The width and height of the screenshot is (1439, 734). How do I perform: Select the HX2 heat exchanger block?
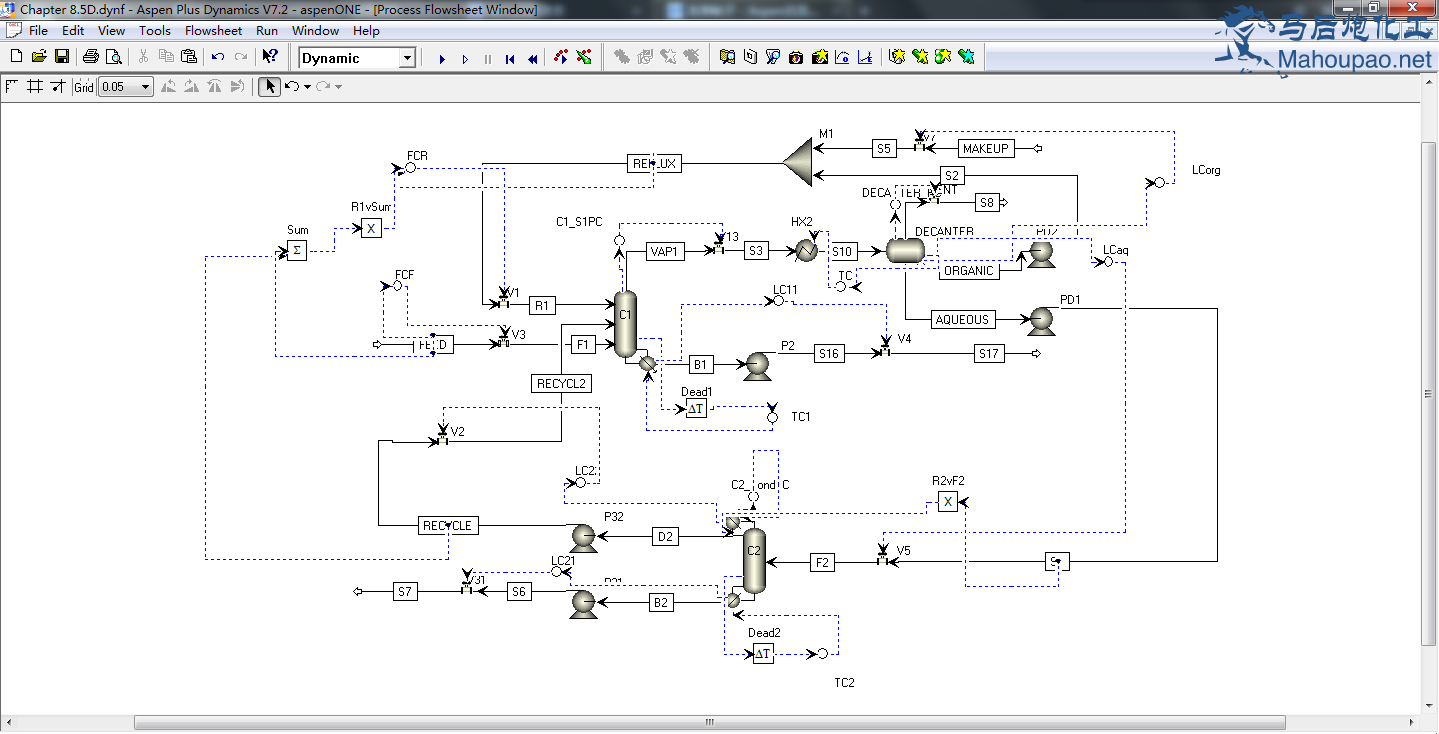click(804, 251)
